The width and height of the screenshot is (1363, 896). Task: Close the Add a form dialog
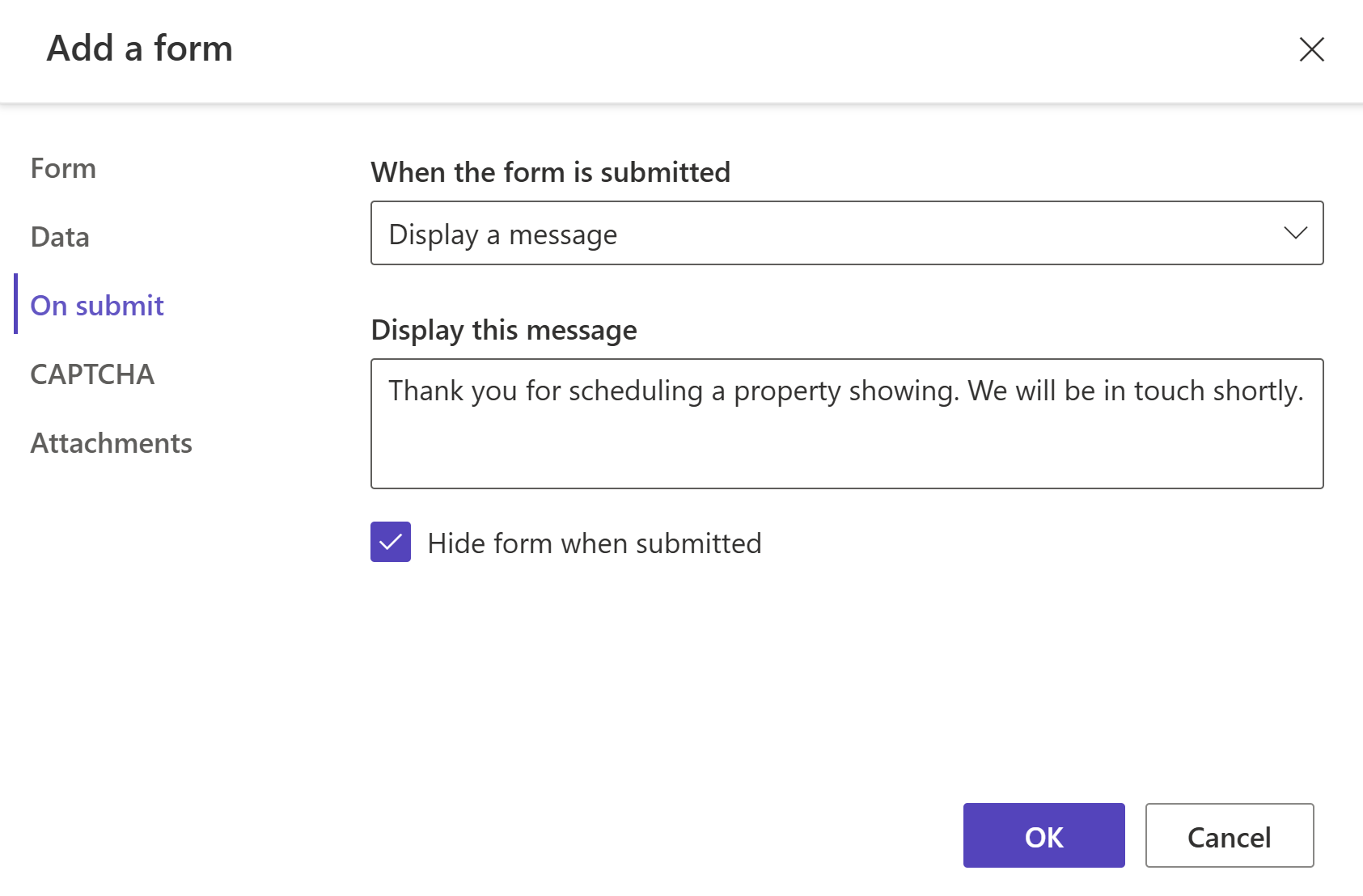(1311, 50)
